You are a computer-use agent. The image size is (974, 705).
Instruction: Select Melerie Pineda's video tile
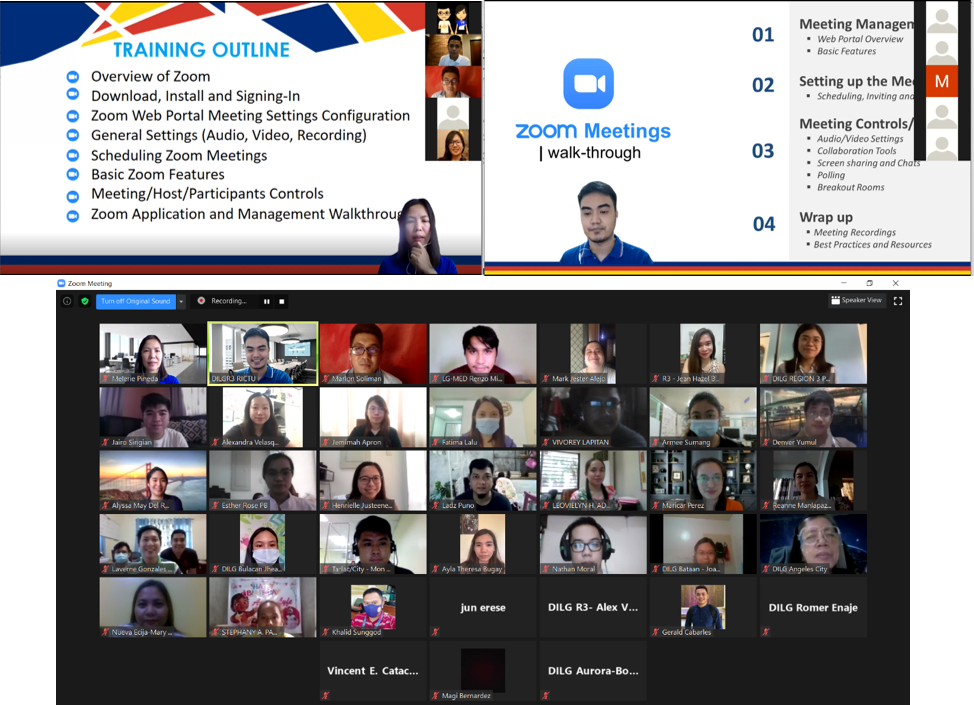pos(153,353)
